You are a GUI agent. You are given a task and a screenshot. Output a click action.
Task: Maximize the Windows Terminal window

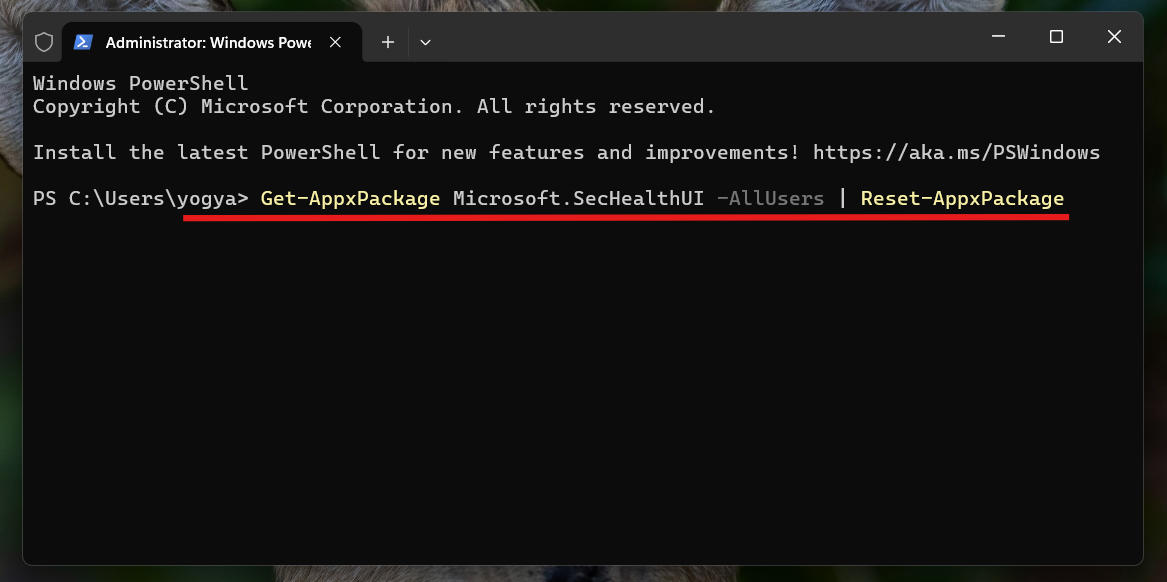pyautogui.click(x=1055, y=36)
